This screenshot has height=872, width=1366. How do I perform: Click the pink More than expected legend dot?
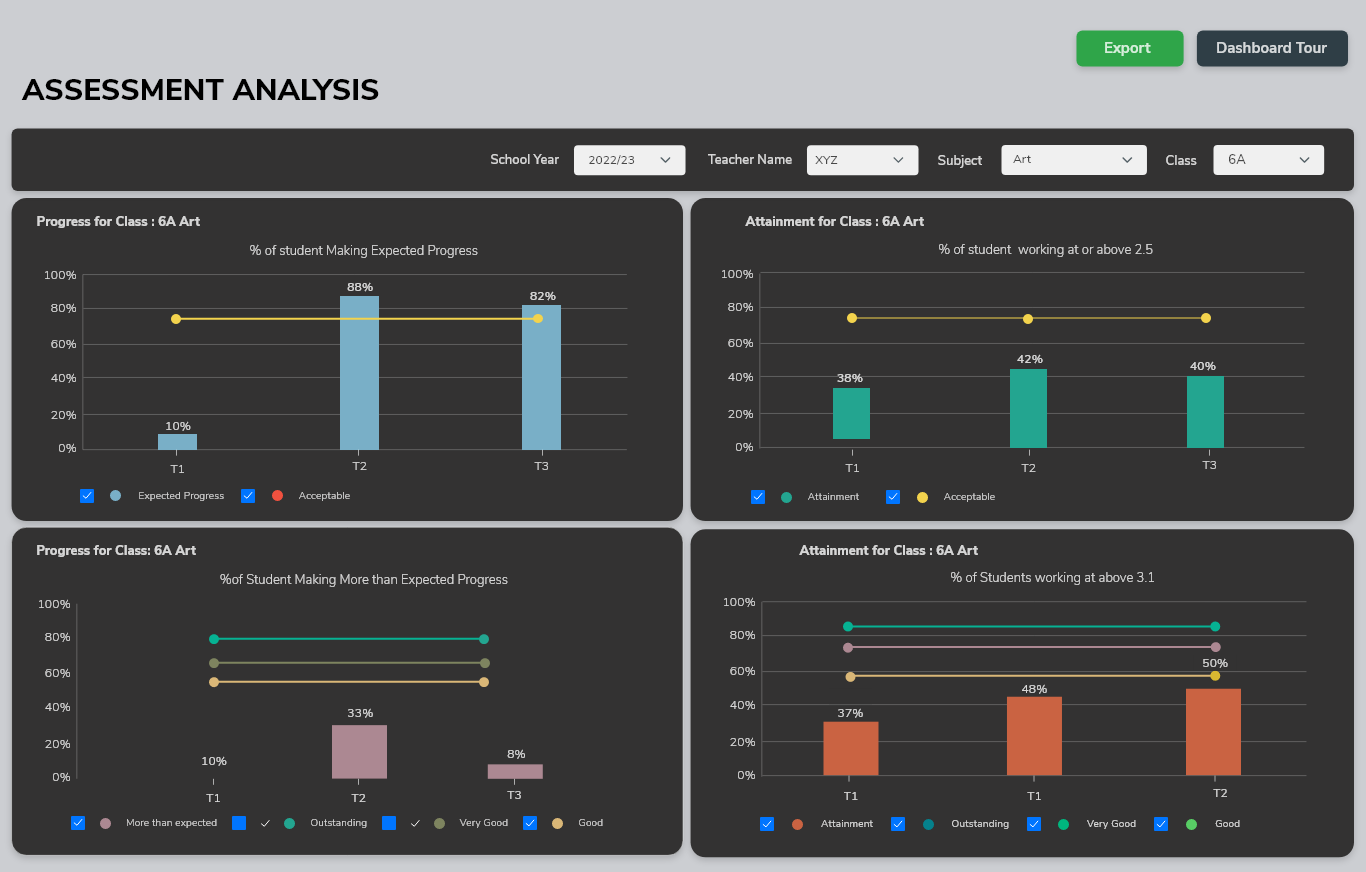tap(106, 823)
